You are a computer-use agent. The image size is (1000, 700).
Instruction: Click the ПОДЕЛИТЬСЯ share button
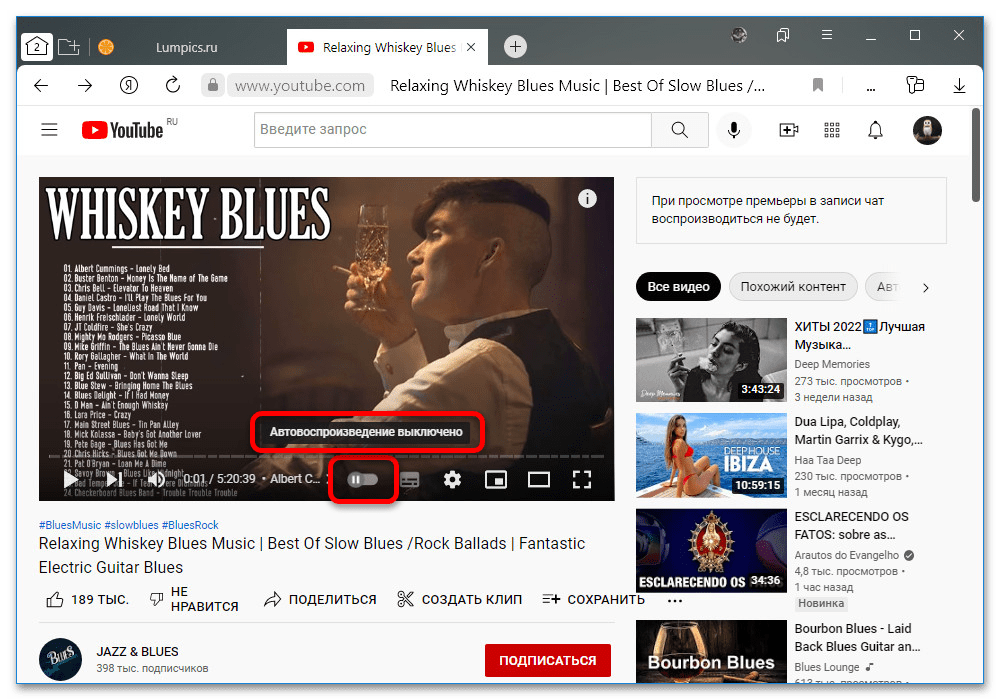[x=320, y=600]
